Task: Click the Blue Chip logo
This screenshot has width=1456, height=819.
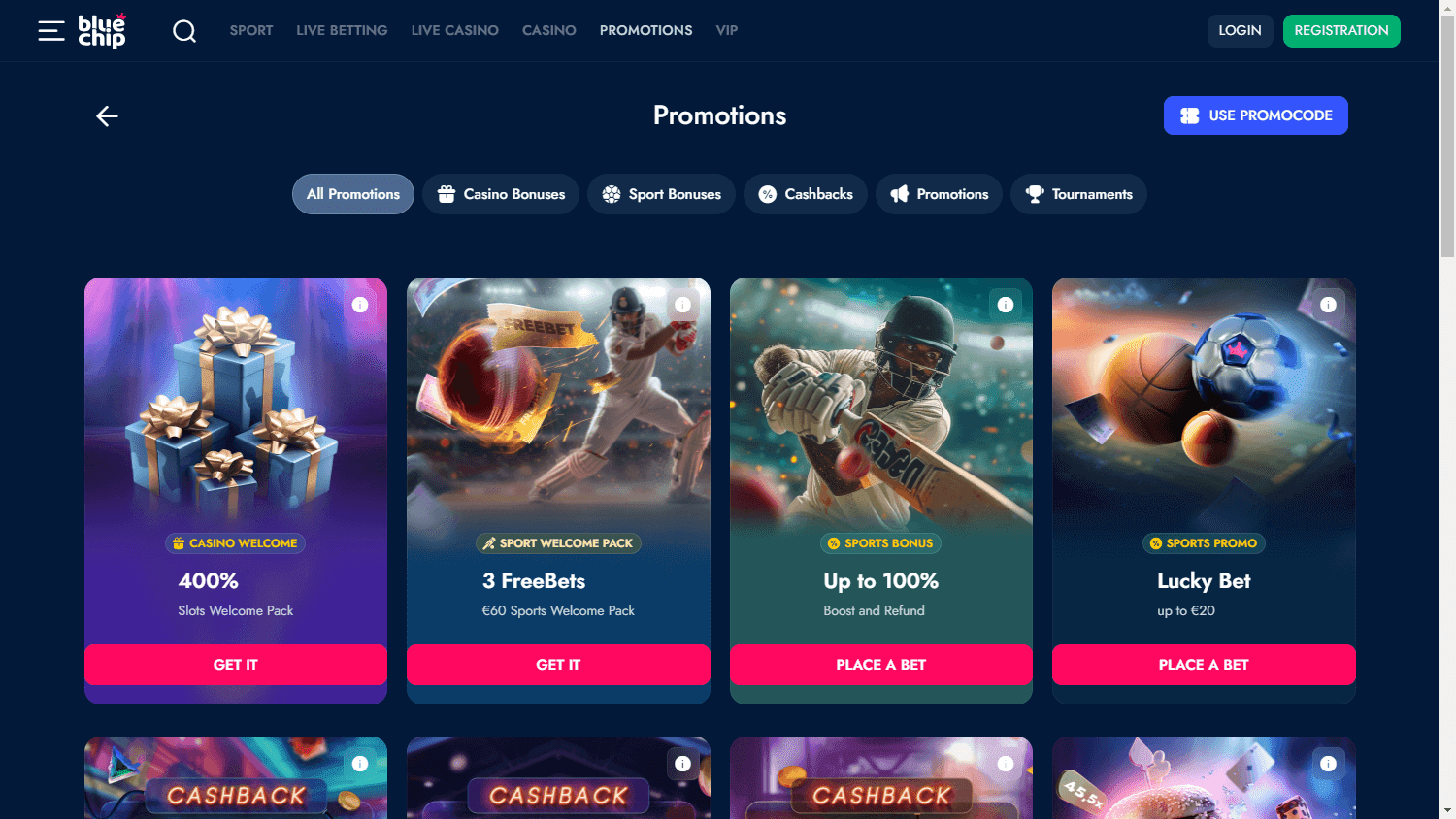Action: (102, 31)
